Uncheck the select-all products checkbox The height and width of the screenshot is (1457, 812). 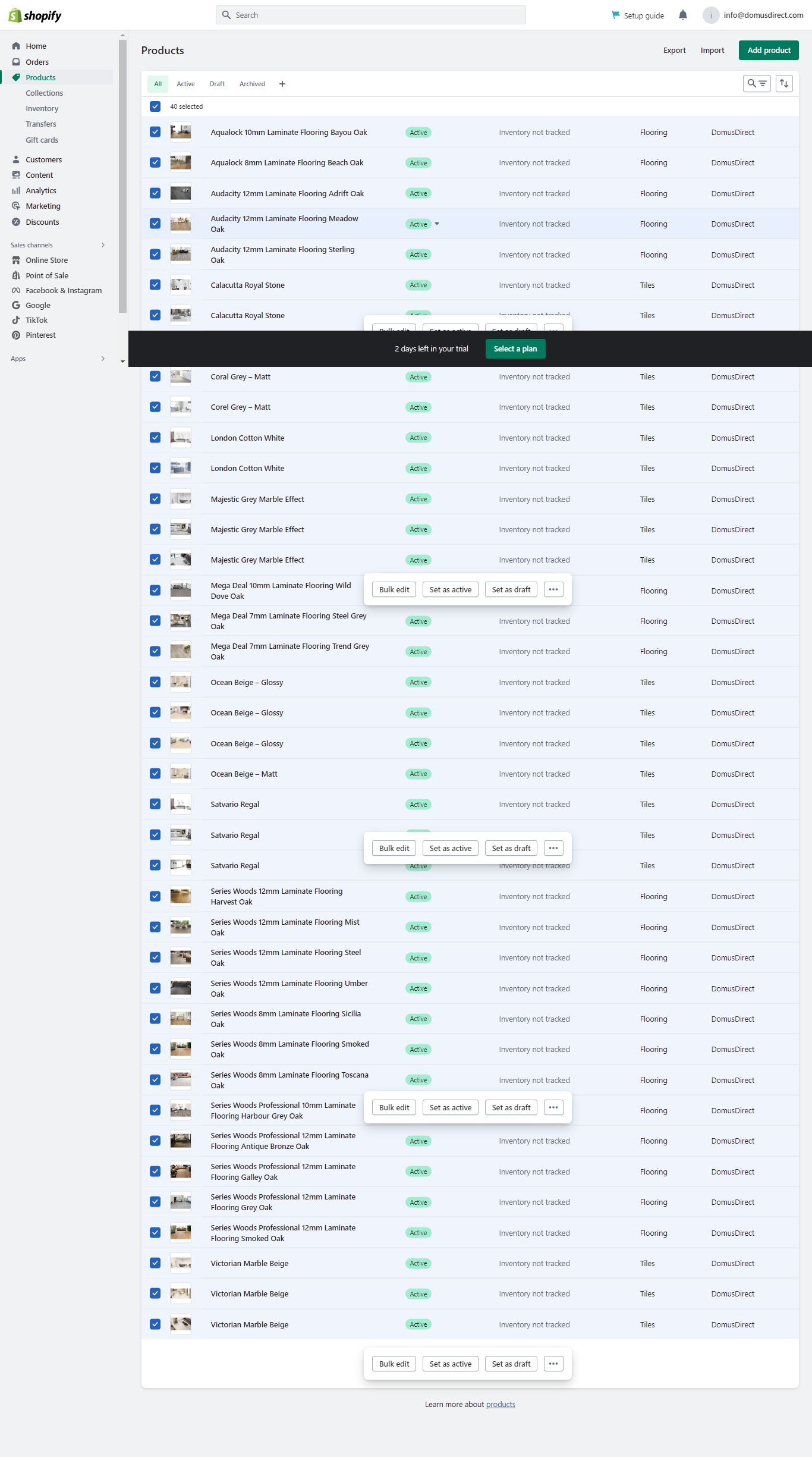[155, 106]
